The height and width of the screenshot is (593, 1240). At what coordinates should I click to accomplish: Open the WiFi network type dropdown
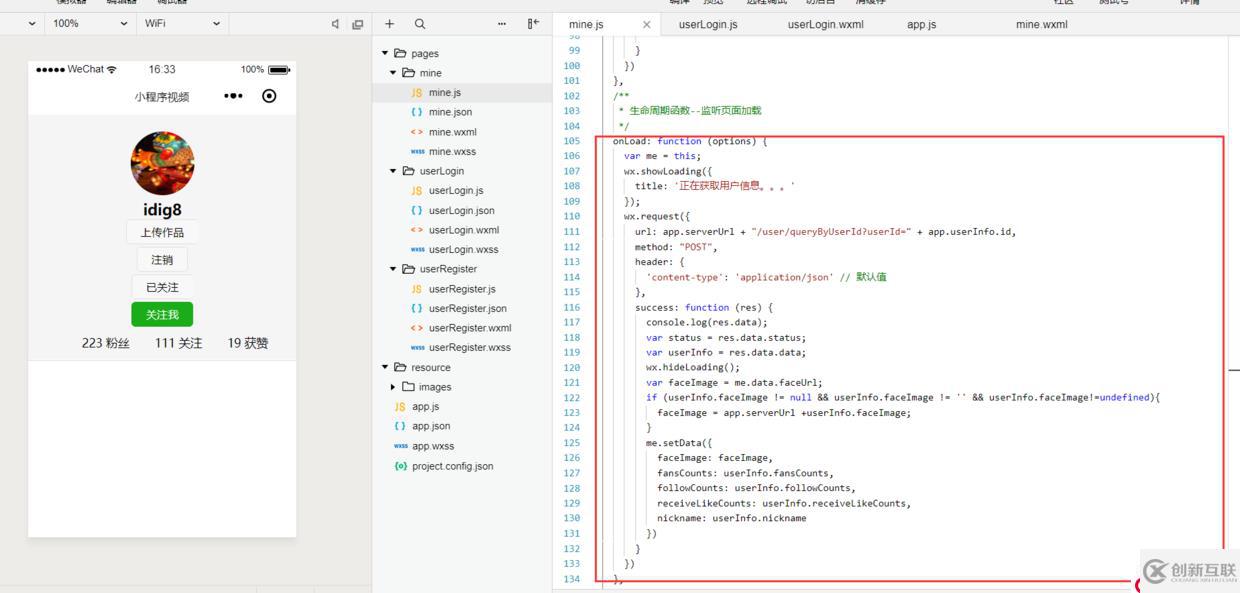point(182,23)
